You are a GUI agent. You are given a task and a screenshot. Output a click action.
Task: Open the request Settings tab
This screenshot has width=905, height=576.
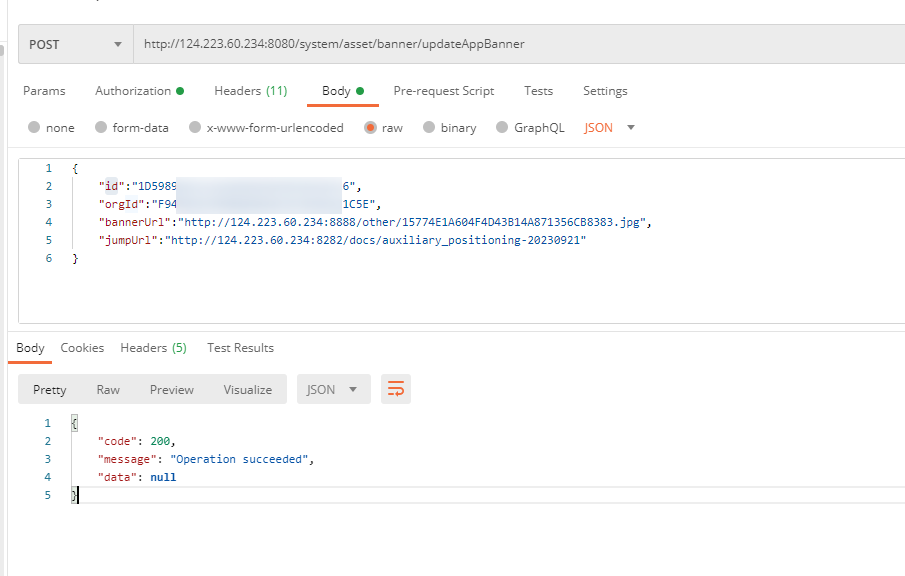pyautogui.click(x=605, y=91)
